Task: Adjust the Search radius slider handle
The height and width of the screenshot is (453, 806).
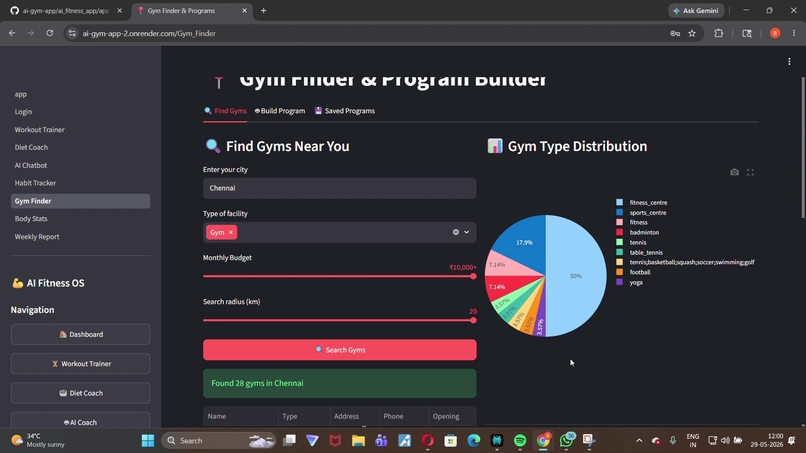Action: pyautogui.click(x=473, y=320)
